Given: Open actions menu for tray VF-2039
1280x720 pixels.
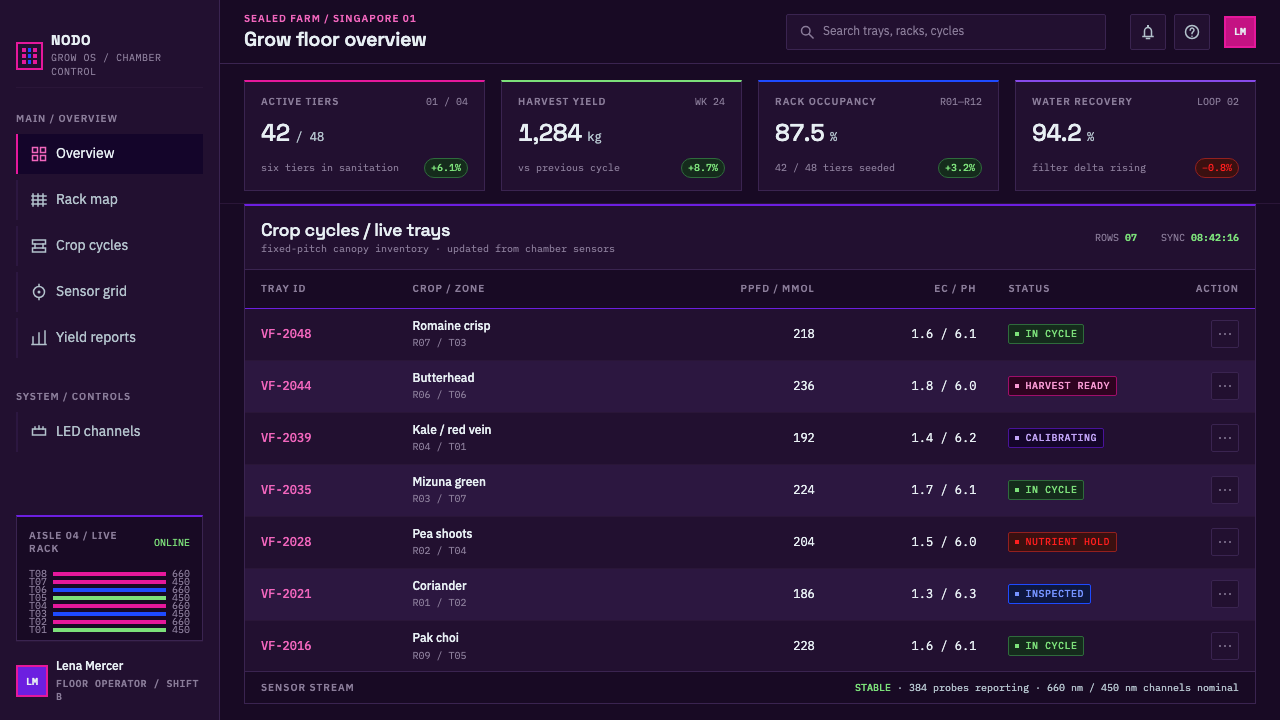Looking at the screenshot, I should (x=1225, y=438).
